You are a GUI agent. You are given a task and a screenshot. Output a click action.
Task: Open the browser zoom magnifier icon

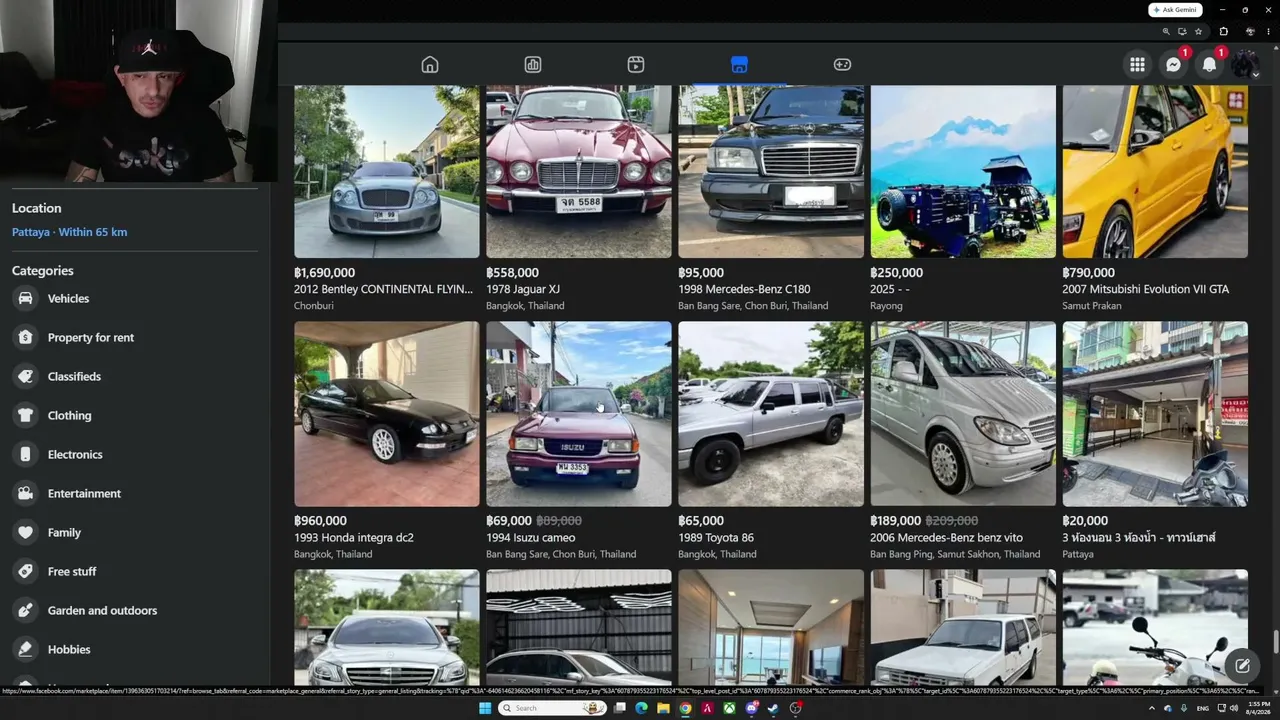click(1166, 31)
